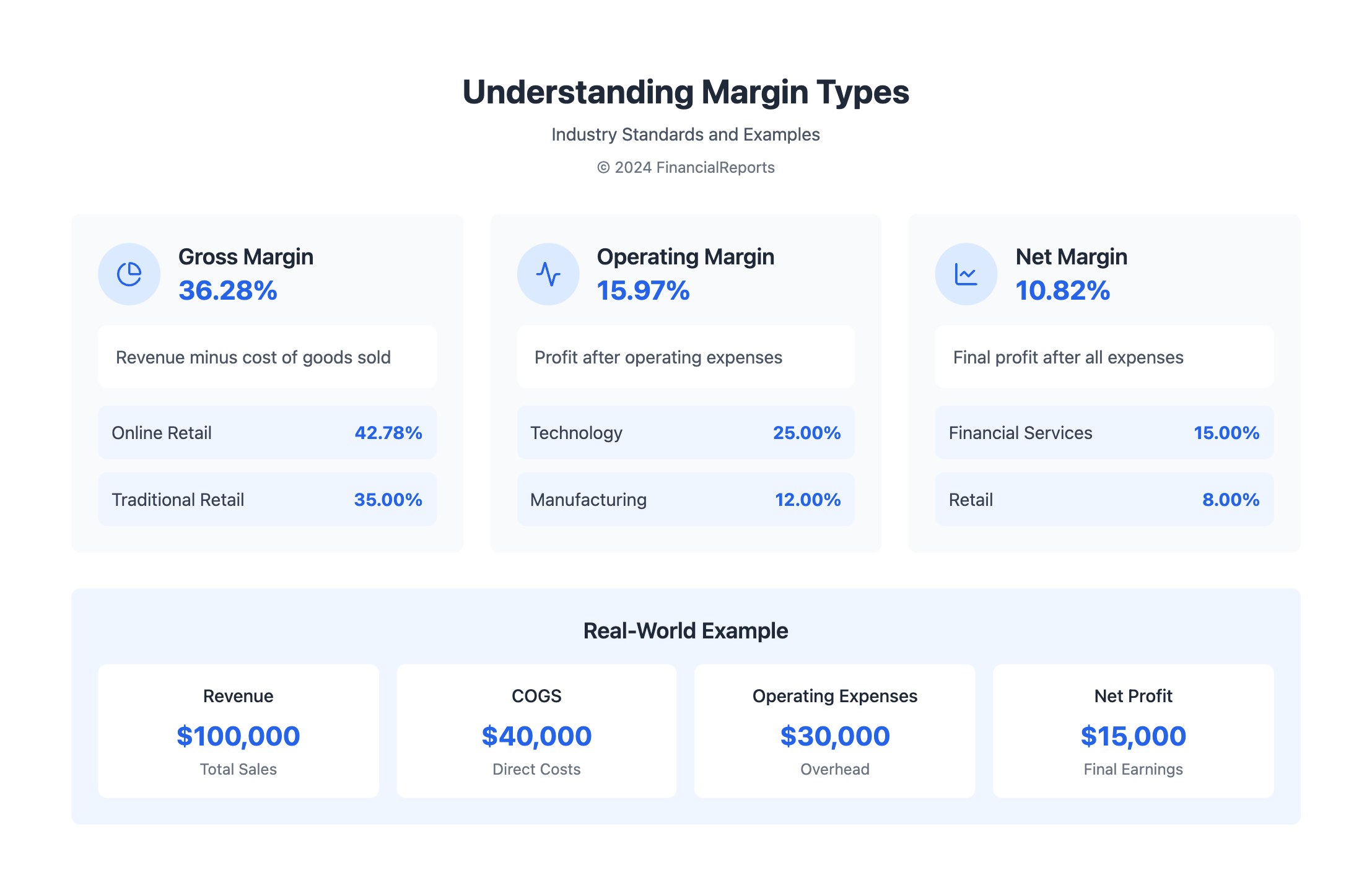Click the 'Manufacturing' row label
This screenshot has width=1372, height=896.
click(588, 500)
